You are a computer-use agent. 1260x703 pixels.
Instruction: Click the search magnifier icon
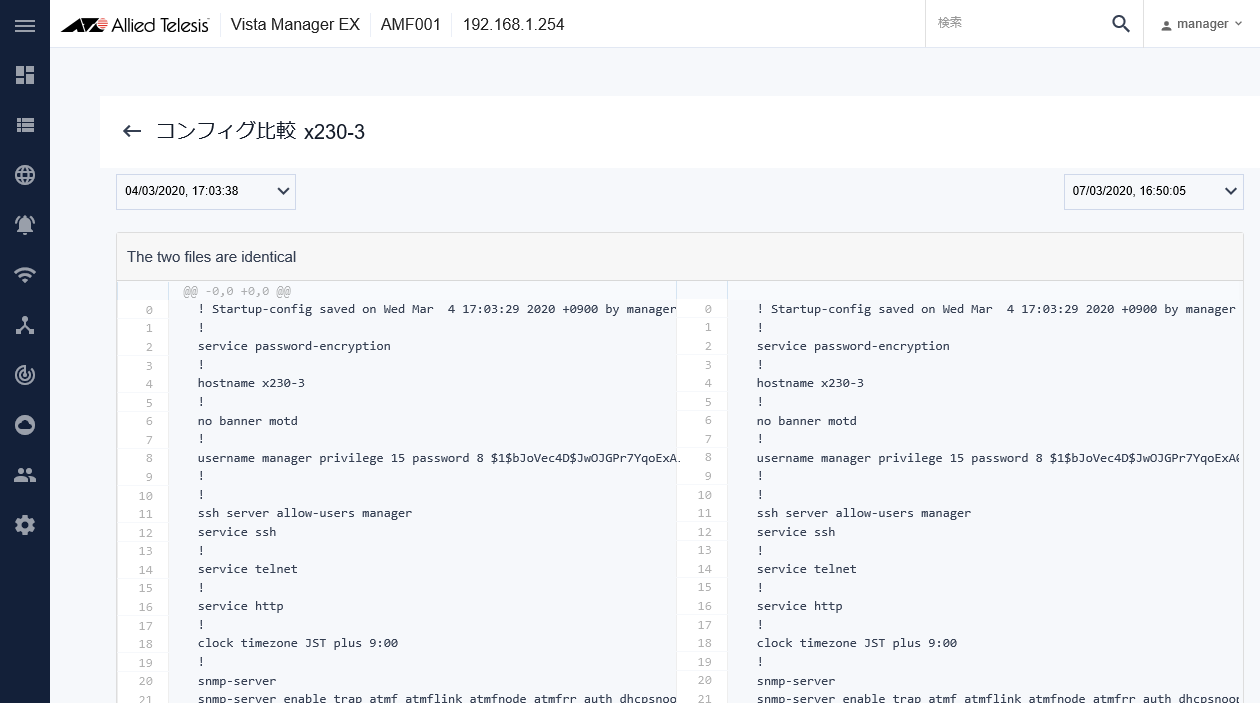pos(1120,24)
